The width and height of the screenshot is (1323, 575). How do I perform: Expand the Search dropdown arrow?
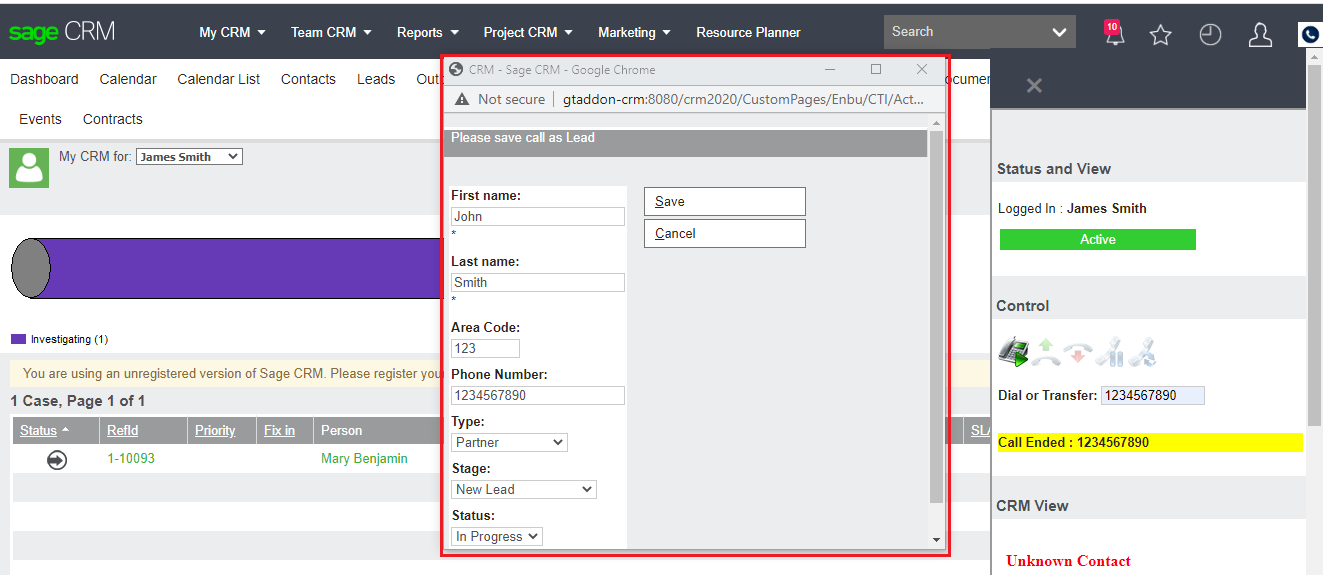point(1060,32)
